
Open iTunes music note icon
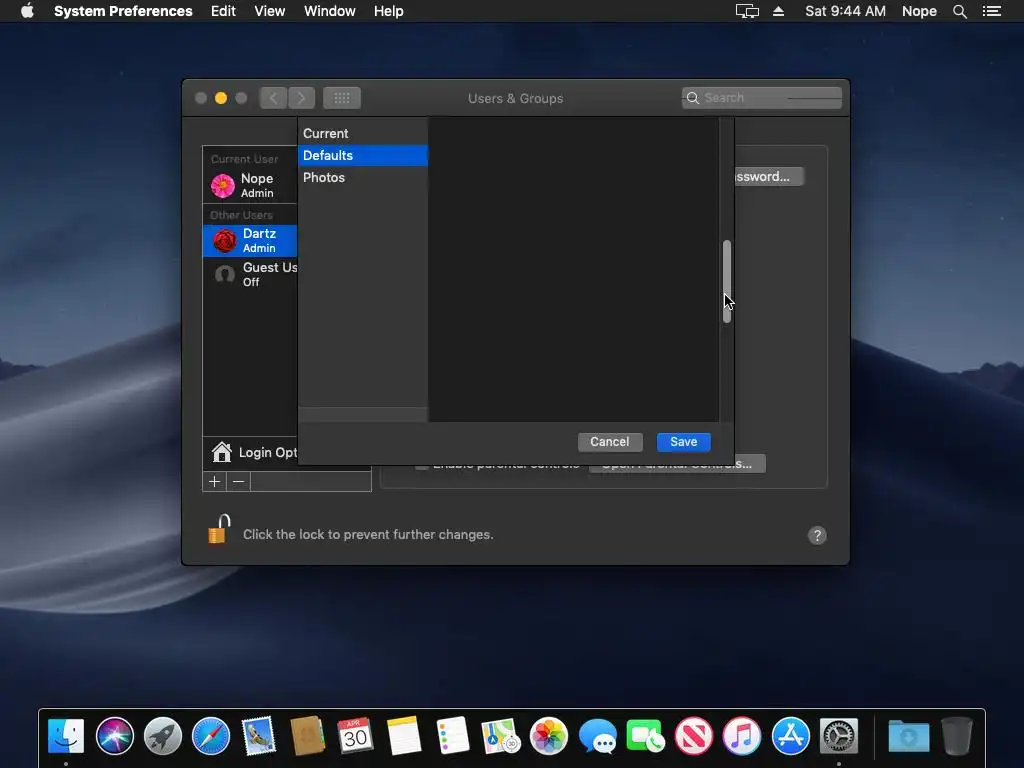742,736
